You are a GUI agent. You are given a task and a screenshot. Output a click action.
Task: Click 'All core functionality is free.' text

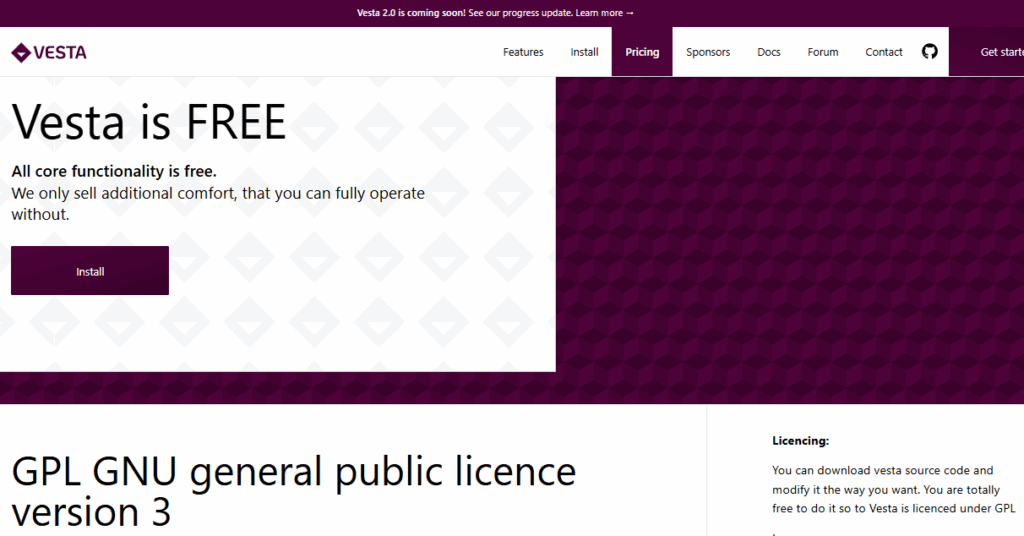[x=114, y=171]
